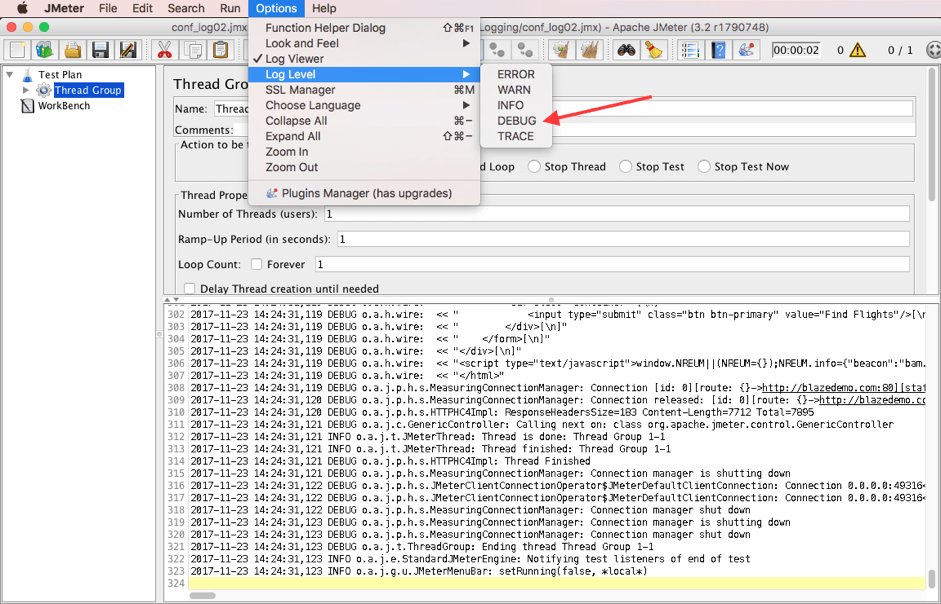This screenshot has height=604, width=941.
Task: Click the Help book icon
Action: tap(718, 50)
